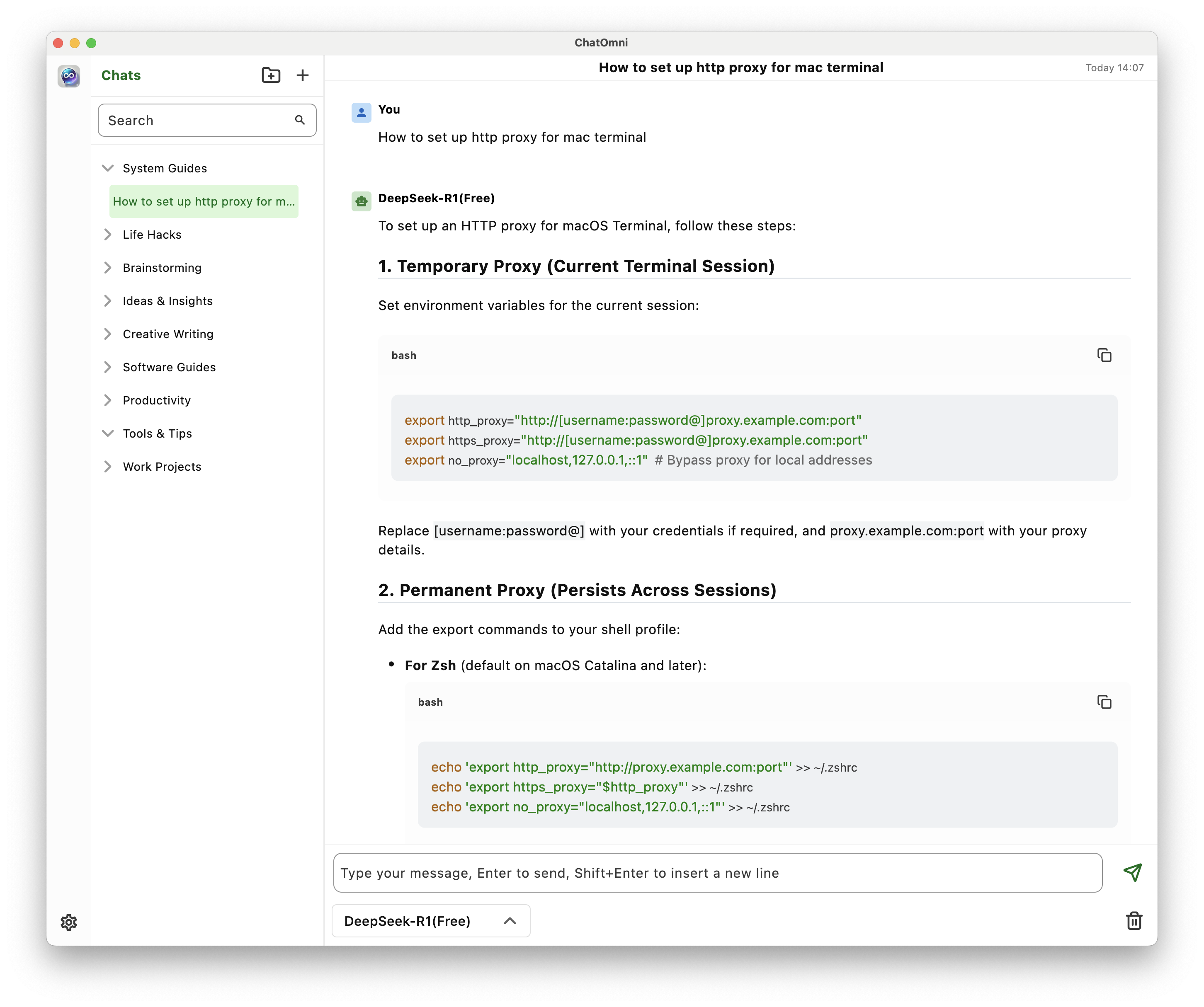The height and width of the screenshot is (1007, 1204).
Task: Select the http proxy chat item
Action: coord(204,201)
